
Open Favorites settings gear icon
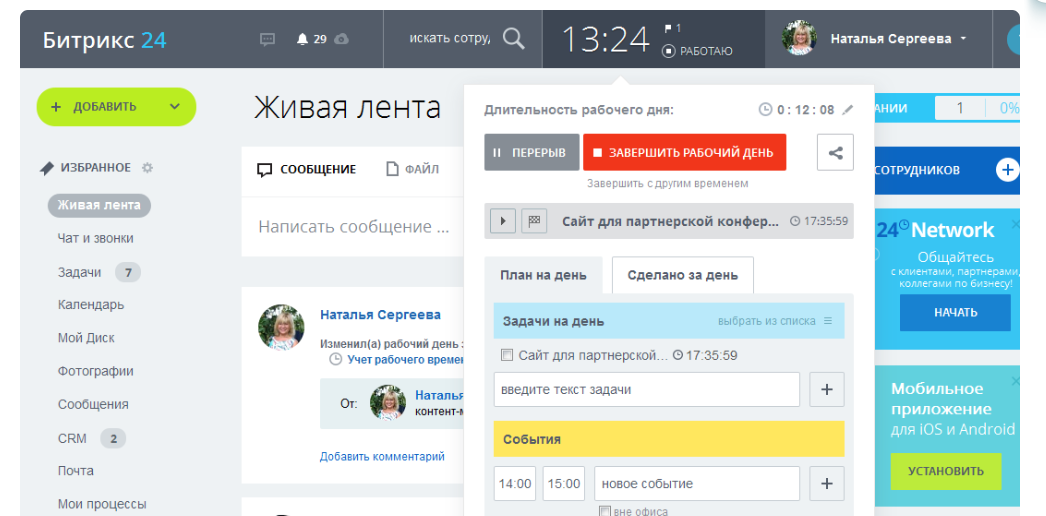147,168
